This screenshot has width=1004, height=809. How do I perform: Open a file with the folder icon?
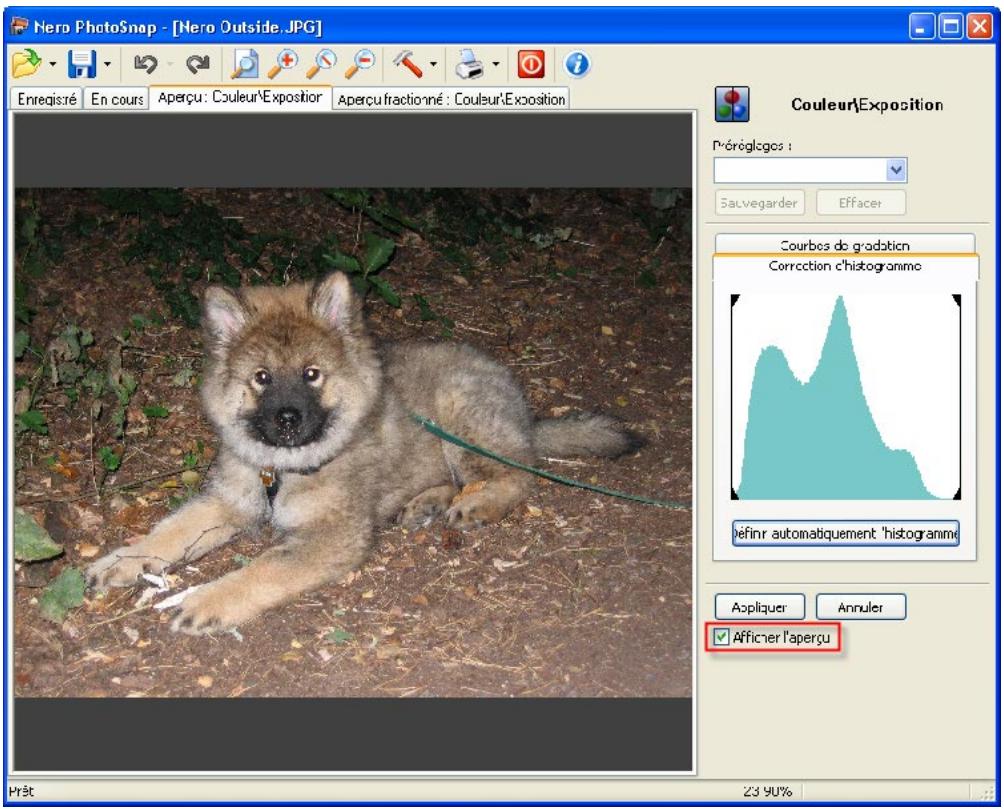pos(27,63)
